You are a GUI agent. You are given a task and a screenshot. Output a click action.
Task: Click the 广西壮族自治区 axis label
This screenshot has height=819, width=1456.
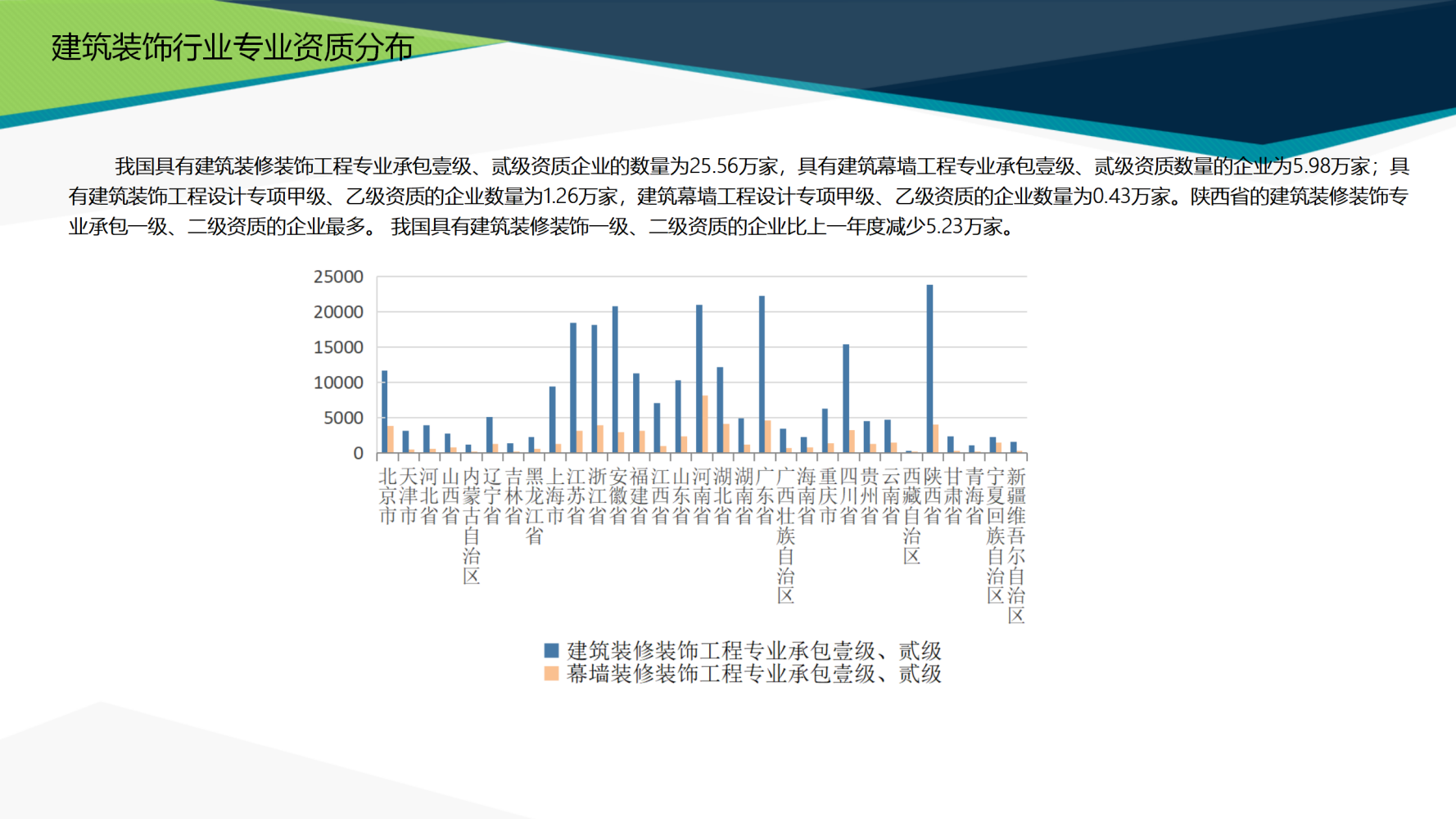tap(785, 536)
